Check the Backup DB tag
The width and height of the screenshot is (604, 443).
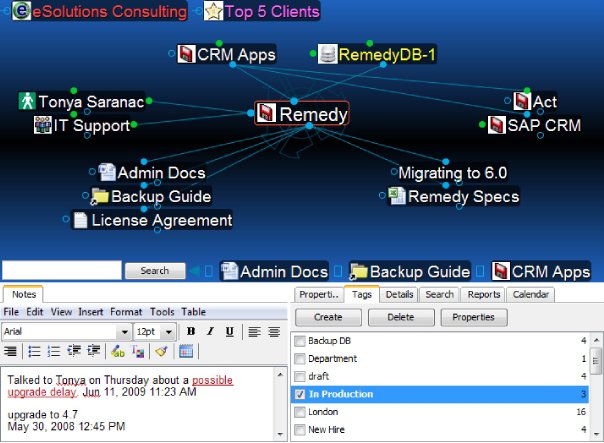299,341
